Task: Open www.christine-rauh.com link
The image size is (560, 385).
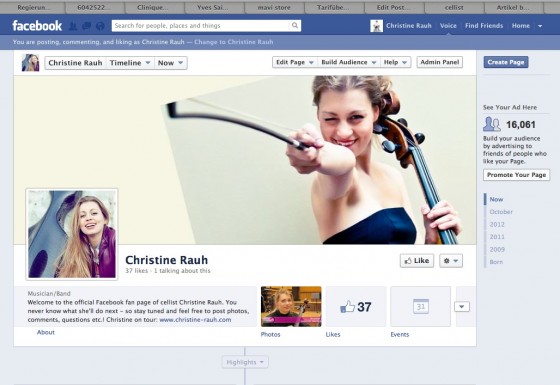Action: click(x=195, y=320)
